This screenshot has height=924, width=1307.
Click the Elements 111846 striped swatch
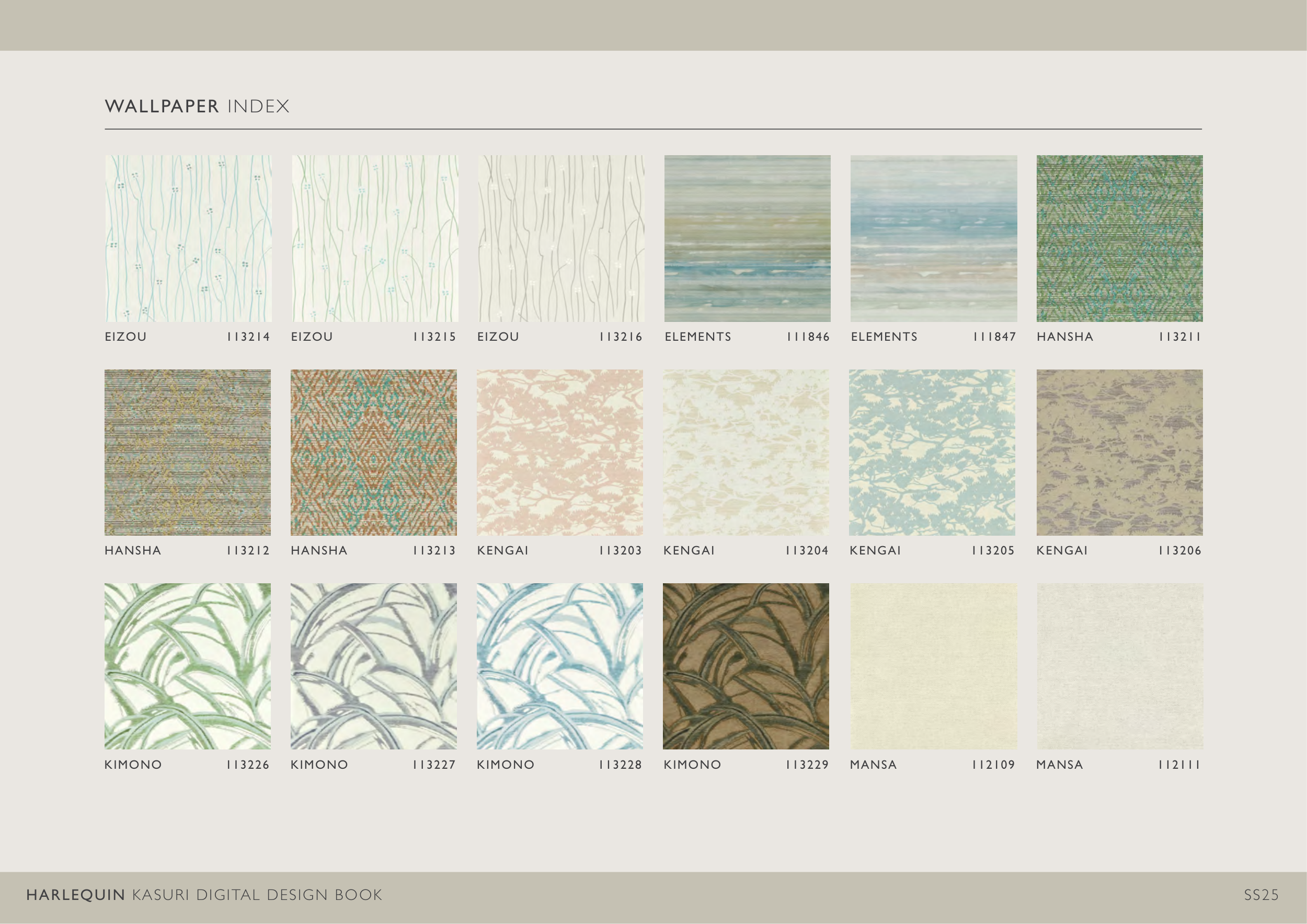point(747,238)
